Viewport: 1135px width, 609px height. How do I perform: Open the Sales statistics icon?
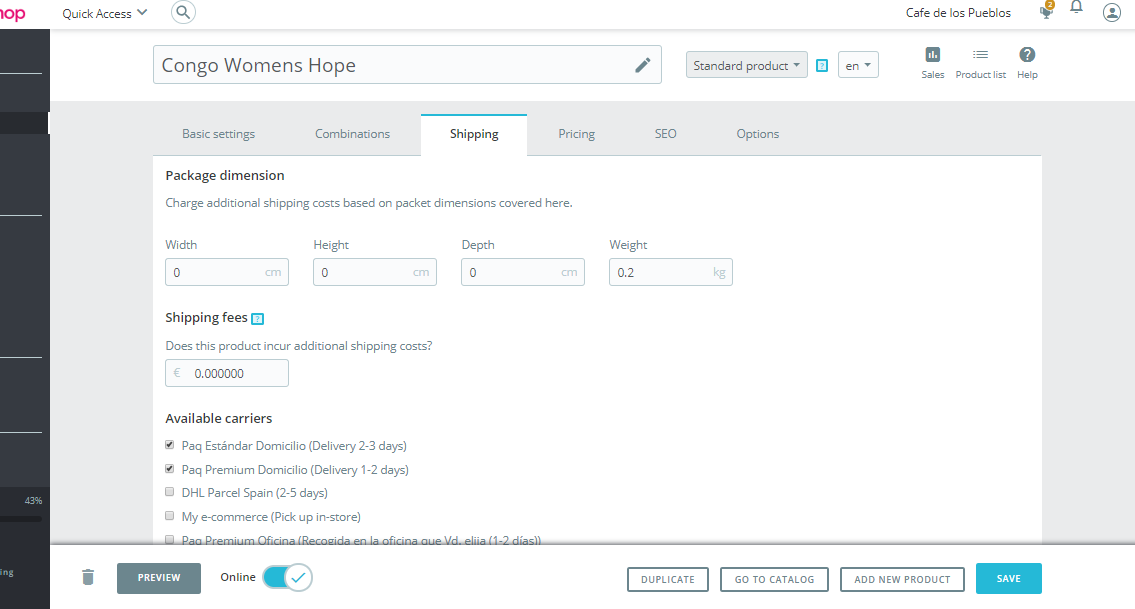tap(932, 63)
